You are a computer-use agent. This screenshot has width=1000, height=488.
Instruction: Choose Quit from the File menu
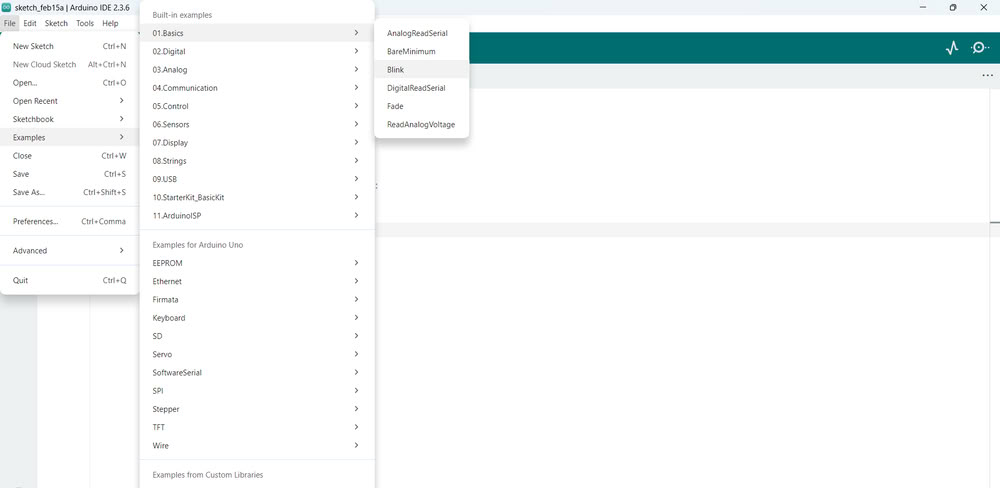70,280
